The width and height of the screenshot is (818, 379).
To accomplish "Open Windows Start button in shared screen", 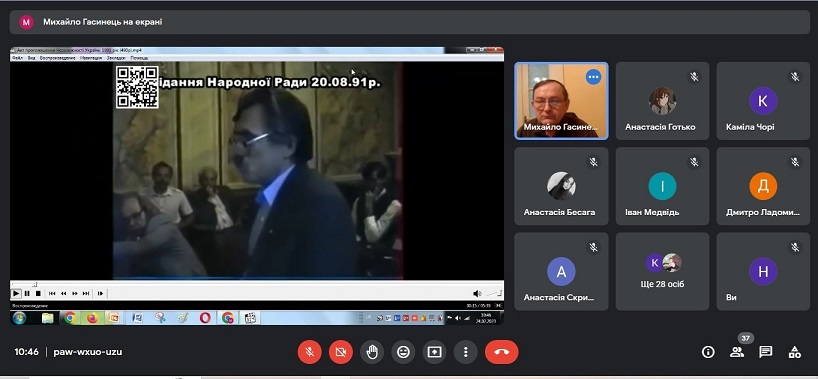I will (x=19, y=318).
